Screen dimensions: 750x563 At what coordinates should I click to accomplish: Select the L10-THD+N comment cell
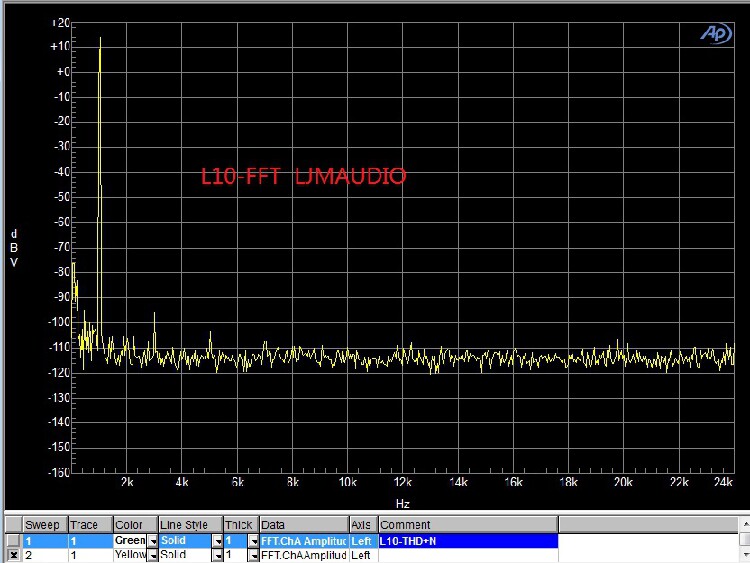468,541
